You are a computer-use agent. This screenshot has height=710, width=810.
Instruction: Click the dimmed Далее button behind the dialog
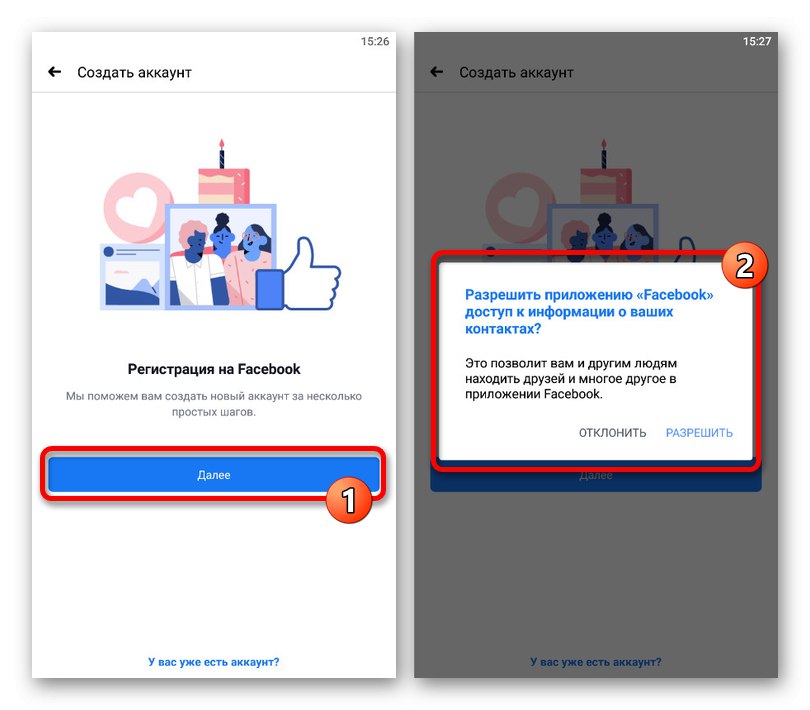pos(596,476)
